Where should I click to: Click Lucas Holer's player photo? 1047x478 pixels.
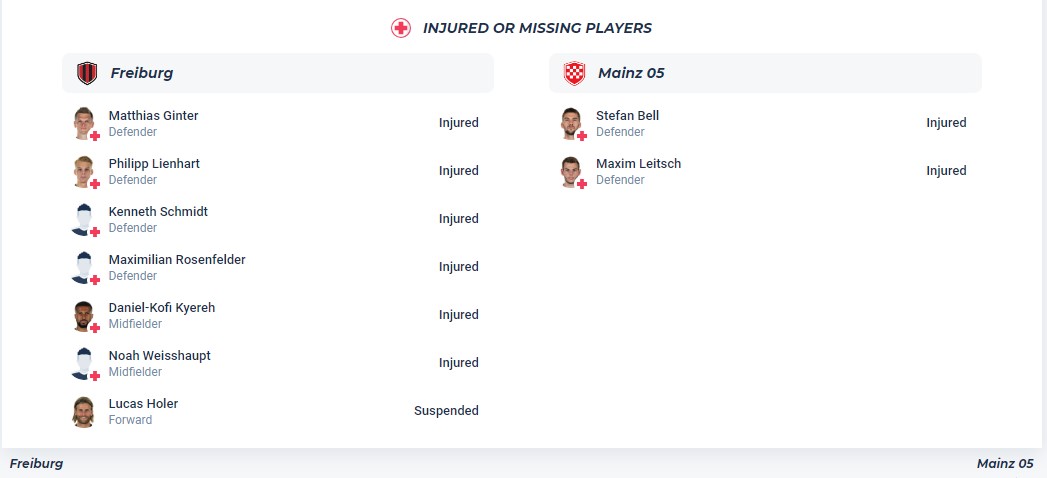(x=83, y=410)
